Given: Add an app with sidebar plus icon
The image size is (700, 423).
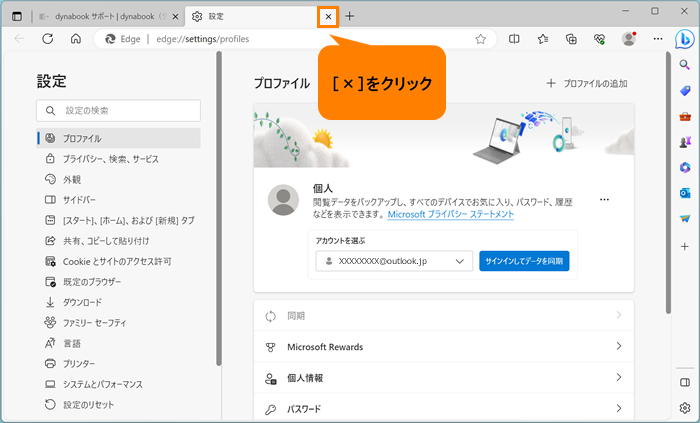Looking at the screenshot, I should click(x=685, y=246).
